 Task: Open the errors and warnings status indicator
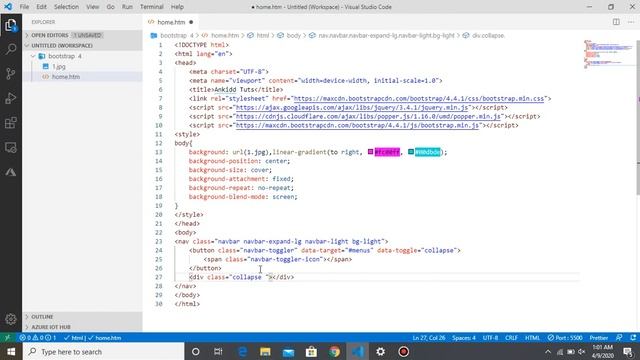point(38,338)
